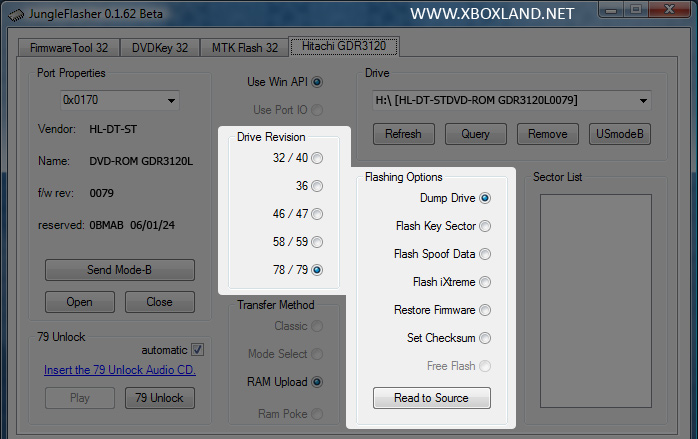Click the Read to Source button
The width and height of the screenshot is (698, 439).
click(432, 398)
